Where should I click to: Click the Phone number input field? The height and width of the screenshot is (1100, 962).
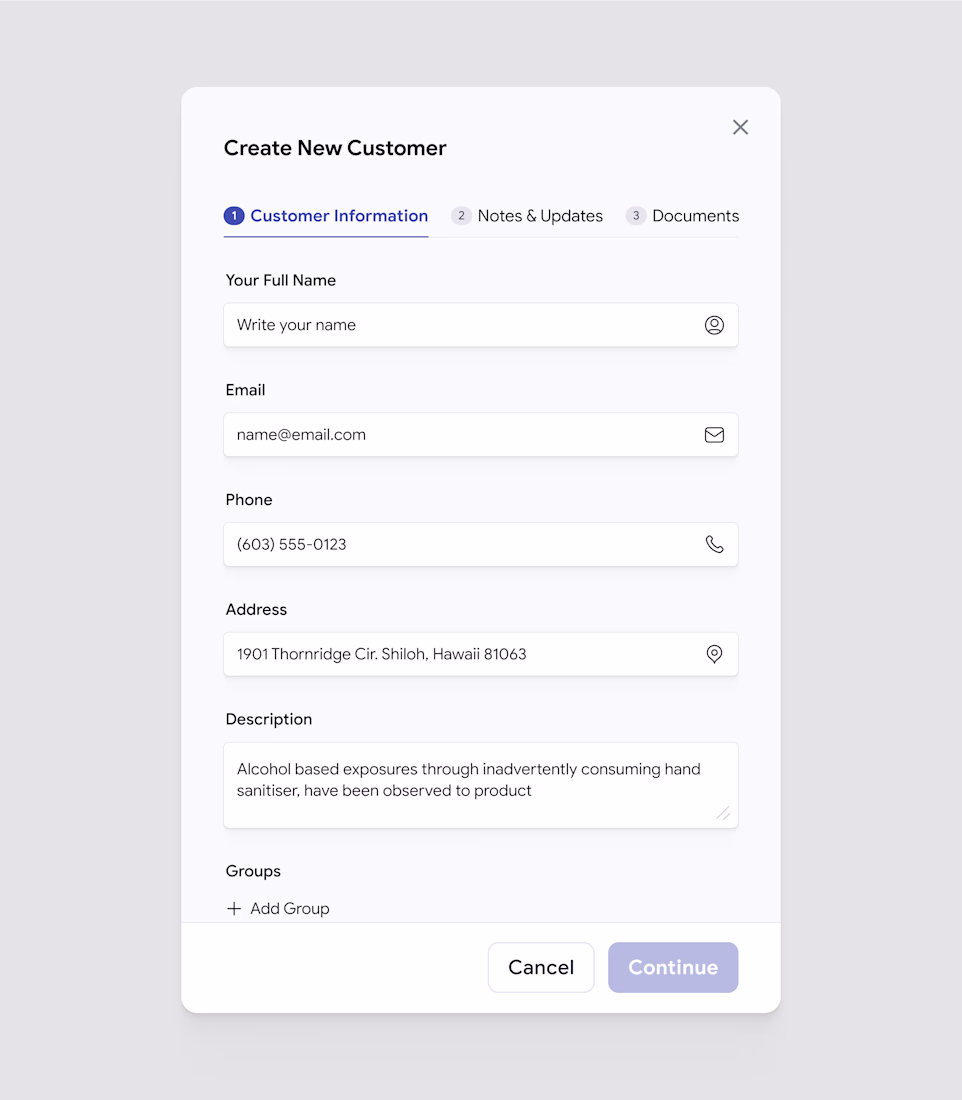pyautogui.click(x=460, y=544)
